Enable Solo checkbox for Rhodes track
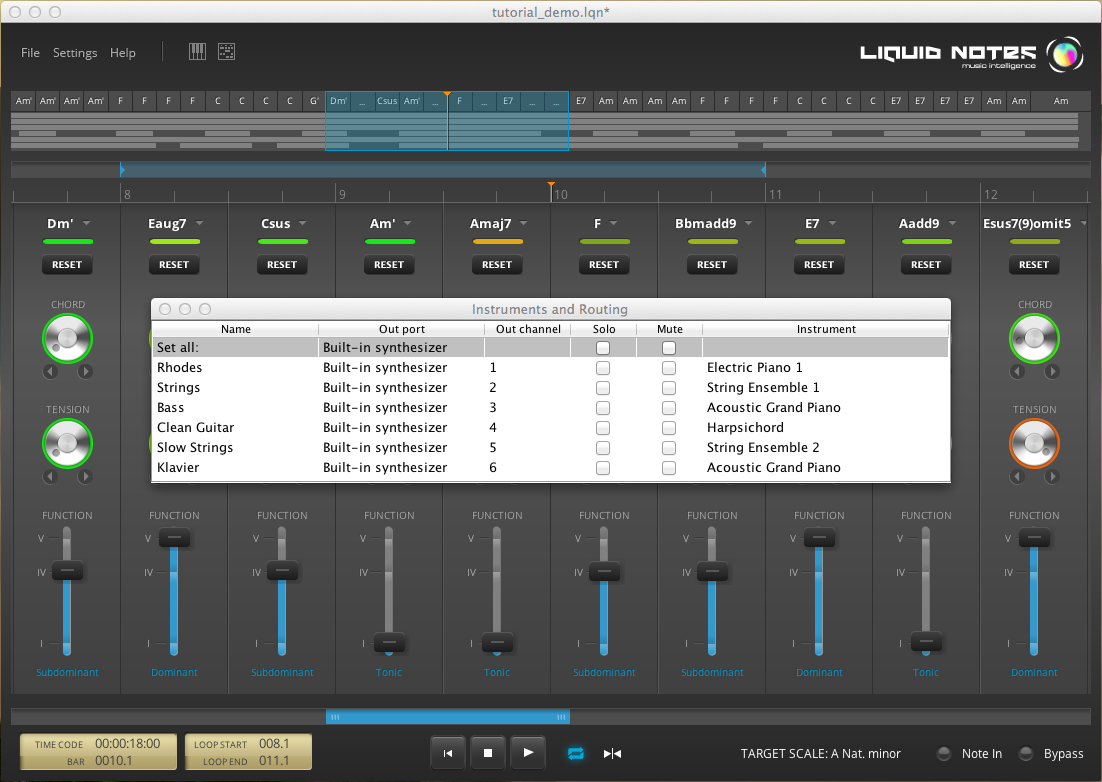This screenshot has height=782, width=1102. [603, 368]
